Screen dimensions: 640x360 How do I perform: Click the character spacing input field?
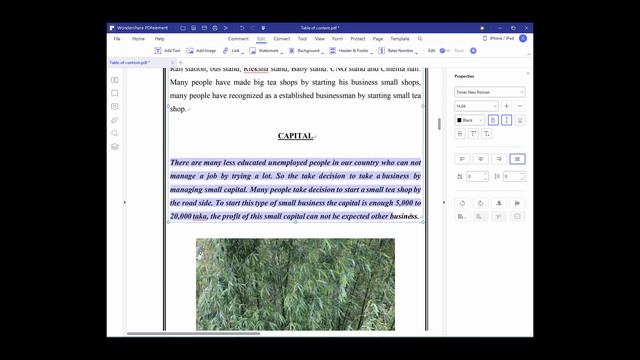pos(477,176)
